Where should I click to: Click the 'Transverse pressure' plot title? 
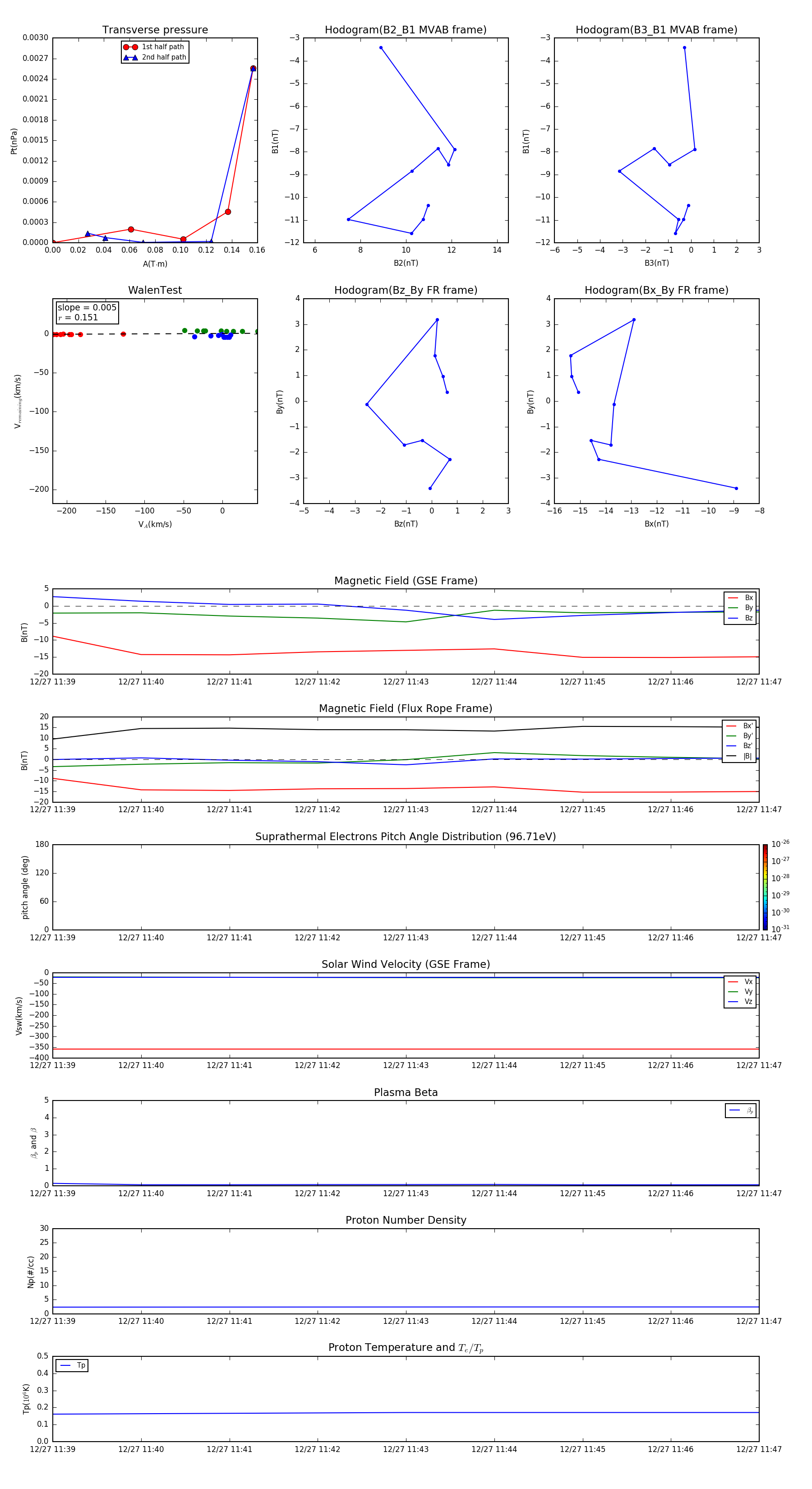pyautogui.click(x=155, y=30)
